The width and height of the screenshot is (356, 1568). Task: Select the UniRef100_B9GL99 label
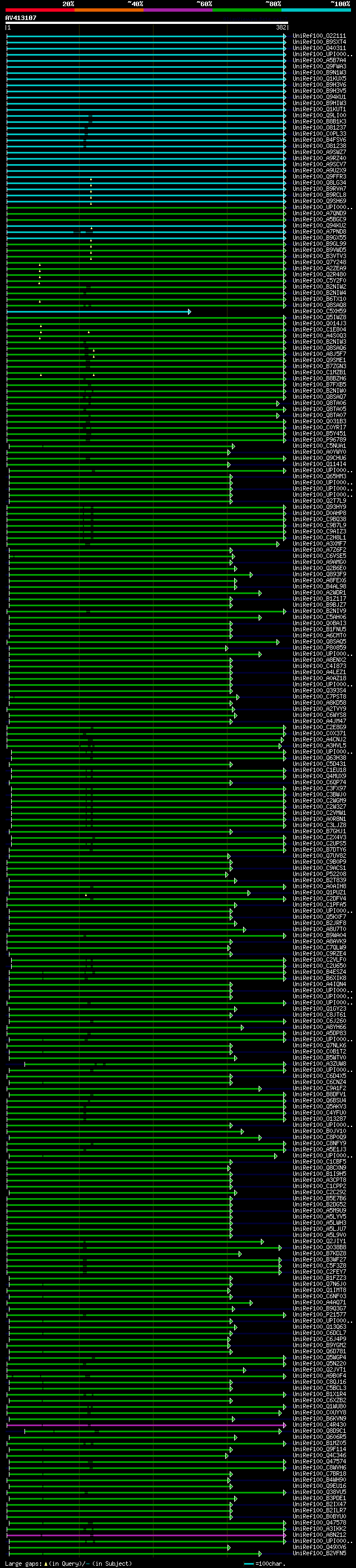click(319, 244)
